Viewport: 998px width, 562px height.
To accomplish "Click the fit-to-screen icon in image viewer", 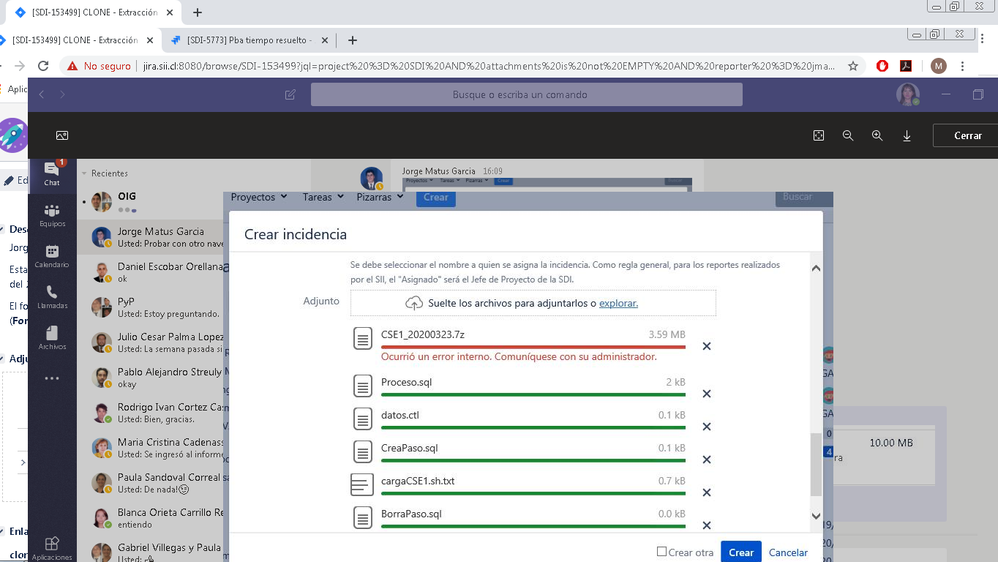I will [819, 136].
